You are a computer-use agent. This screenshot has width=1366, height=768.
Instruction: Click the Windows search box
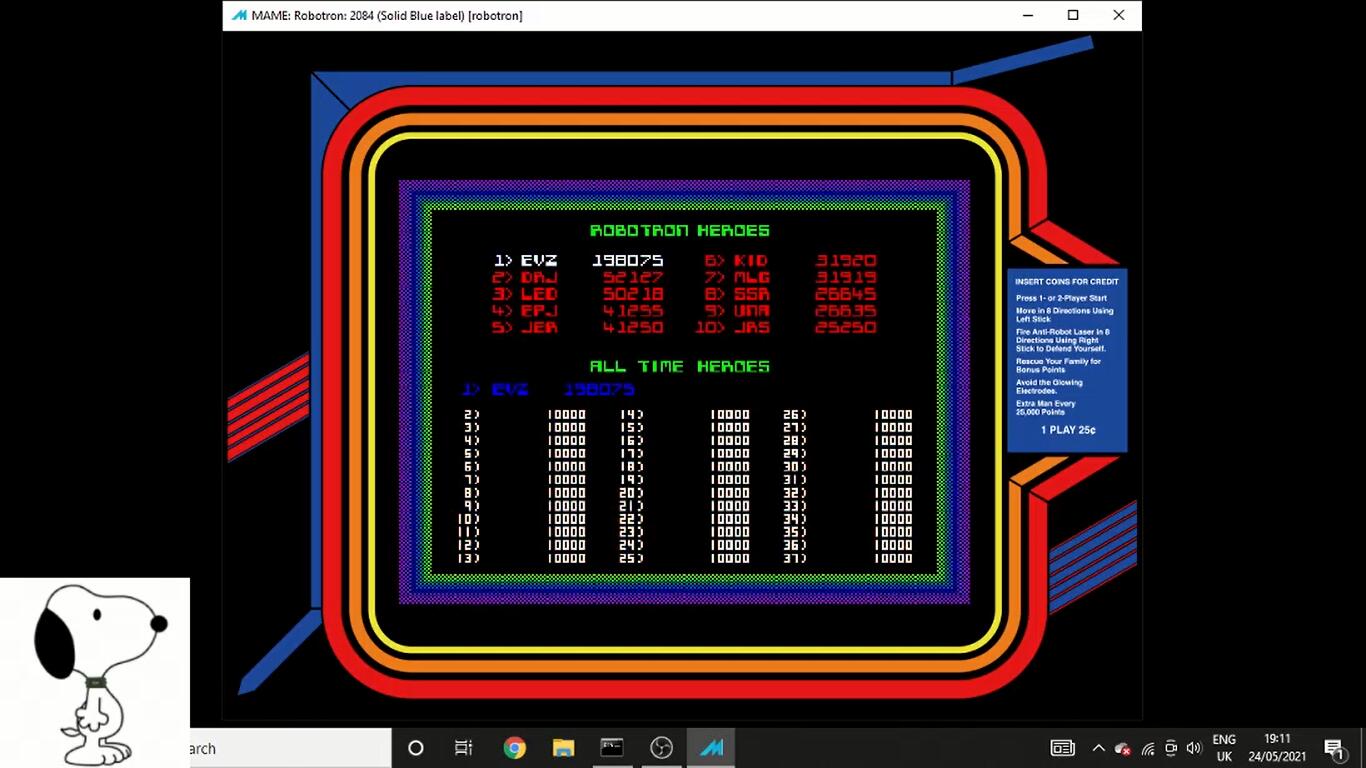(290, 748)
